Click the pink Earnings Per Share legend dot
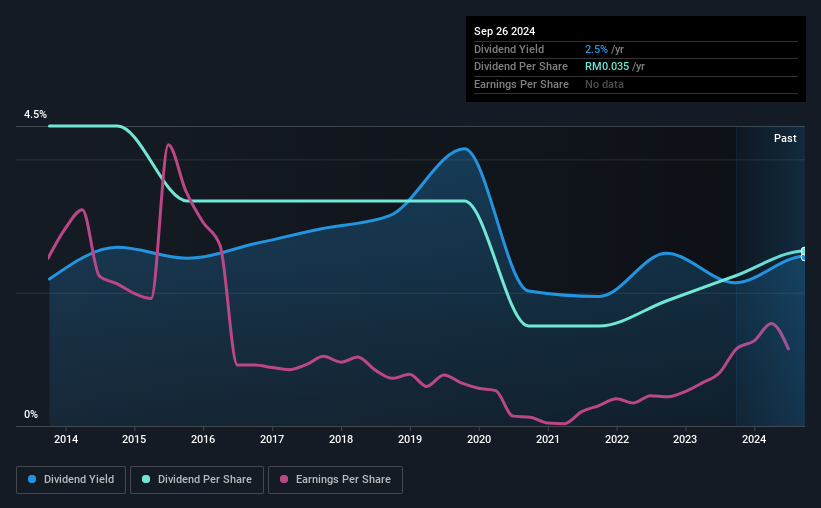 pos(284,479)
